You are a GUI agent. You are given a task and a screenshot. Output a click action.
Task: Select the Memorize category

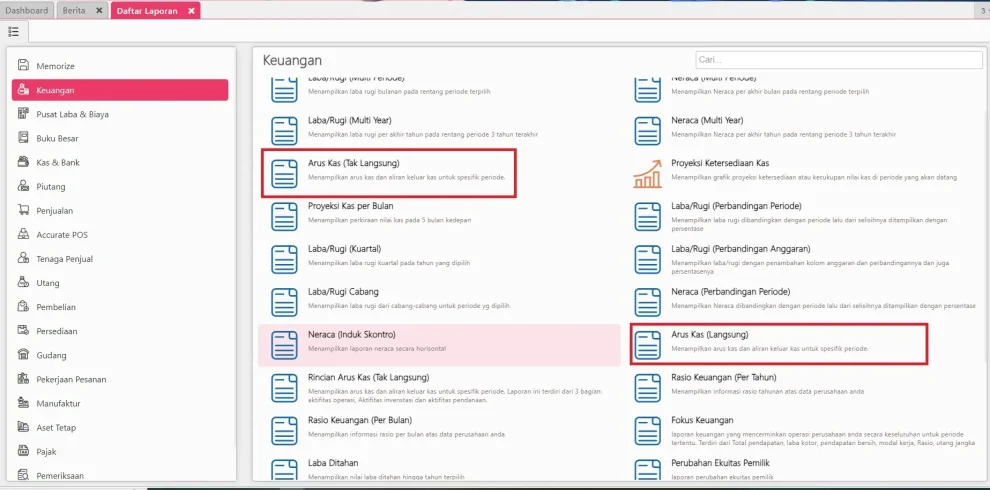[x=56, y=66]
